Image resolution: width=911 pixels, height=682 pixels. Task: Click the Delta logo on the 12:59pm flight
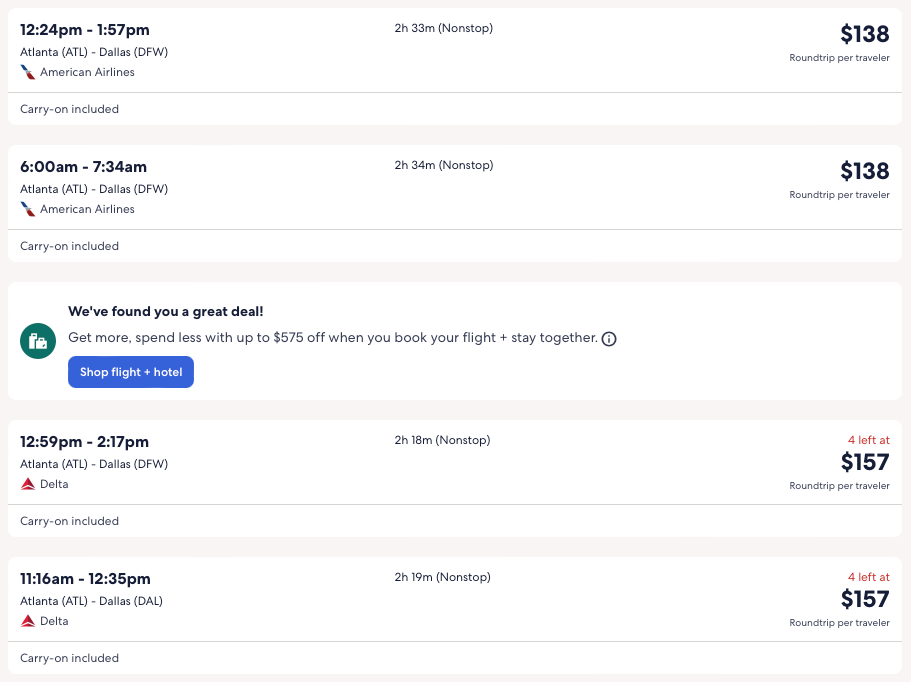[x=28, y=484]
